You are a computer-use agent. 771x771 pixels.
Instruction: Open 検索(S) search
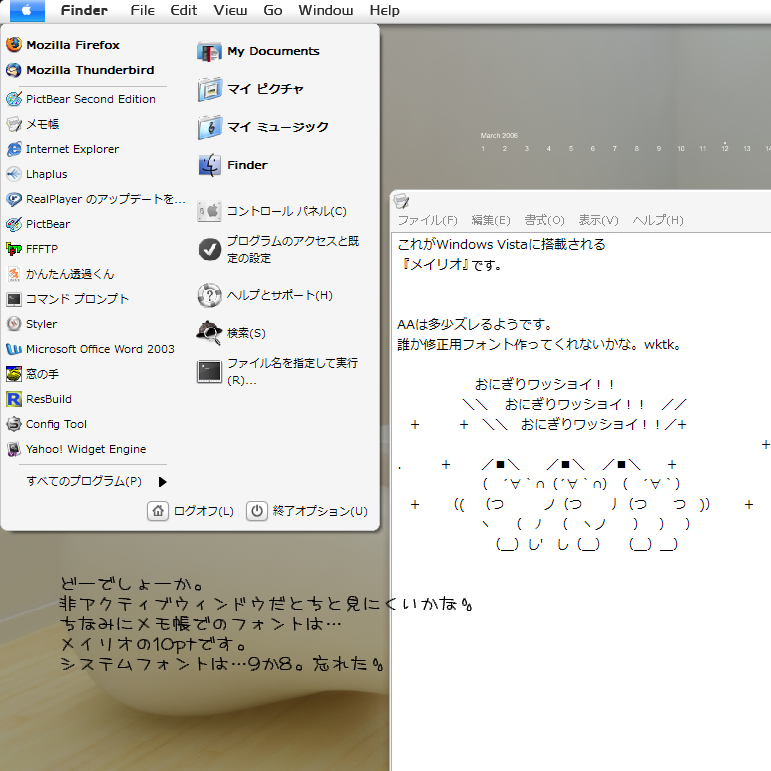(x=231, y=333)
